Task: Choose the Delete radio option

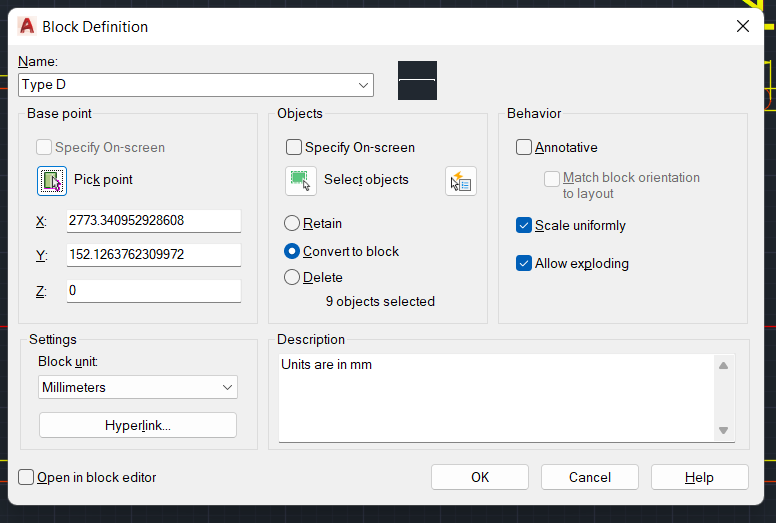Action: click(x=292, y=277)
